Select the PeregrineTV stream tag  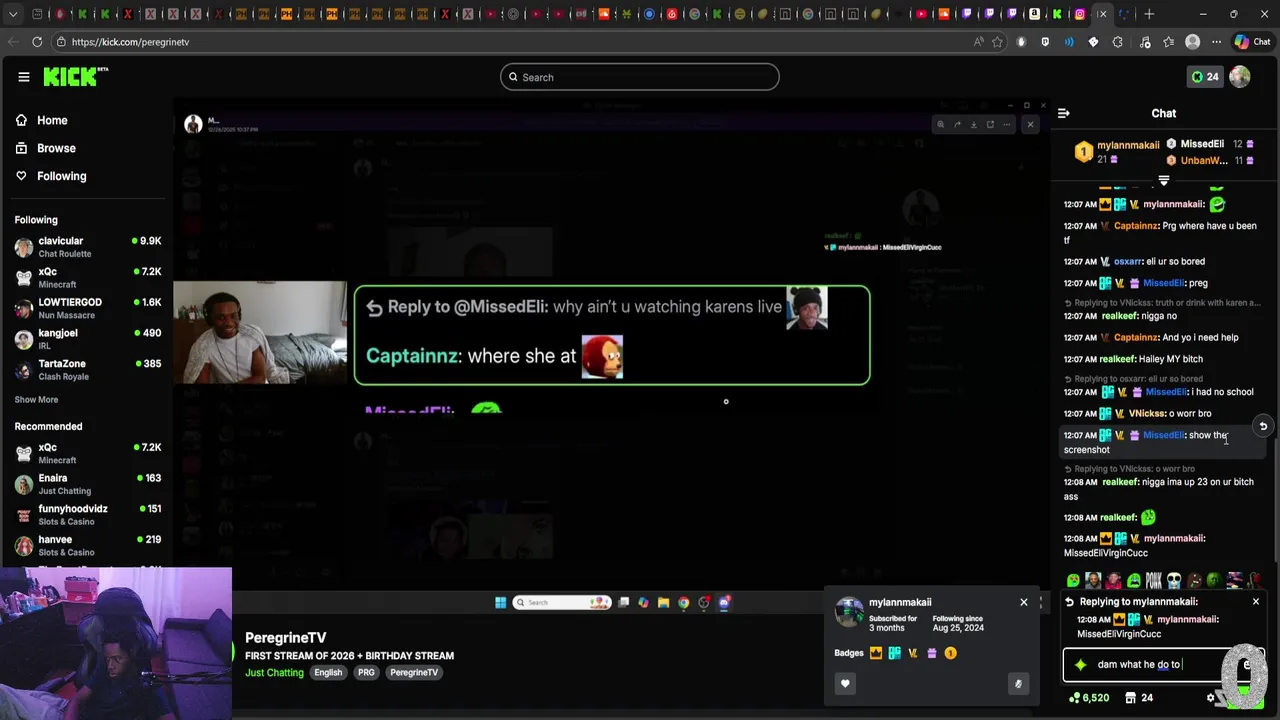click(x=414, y=673)
